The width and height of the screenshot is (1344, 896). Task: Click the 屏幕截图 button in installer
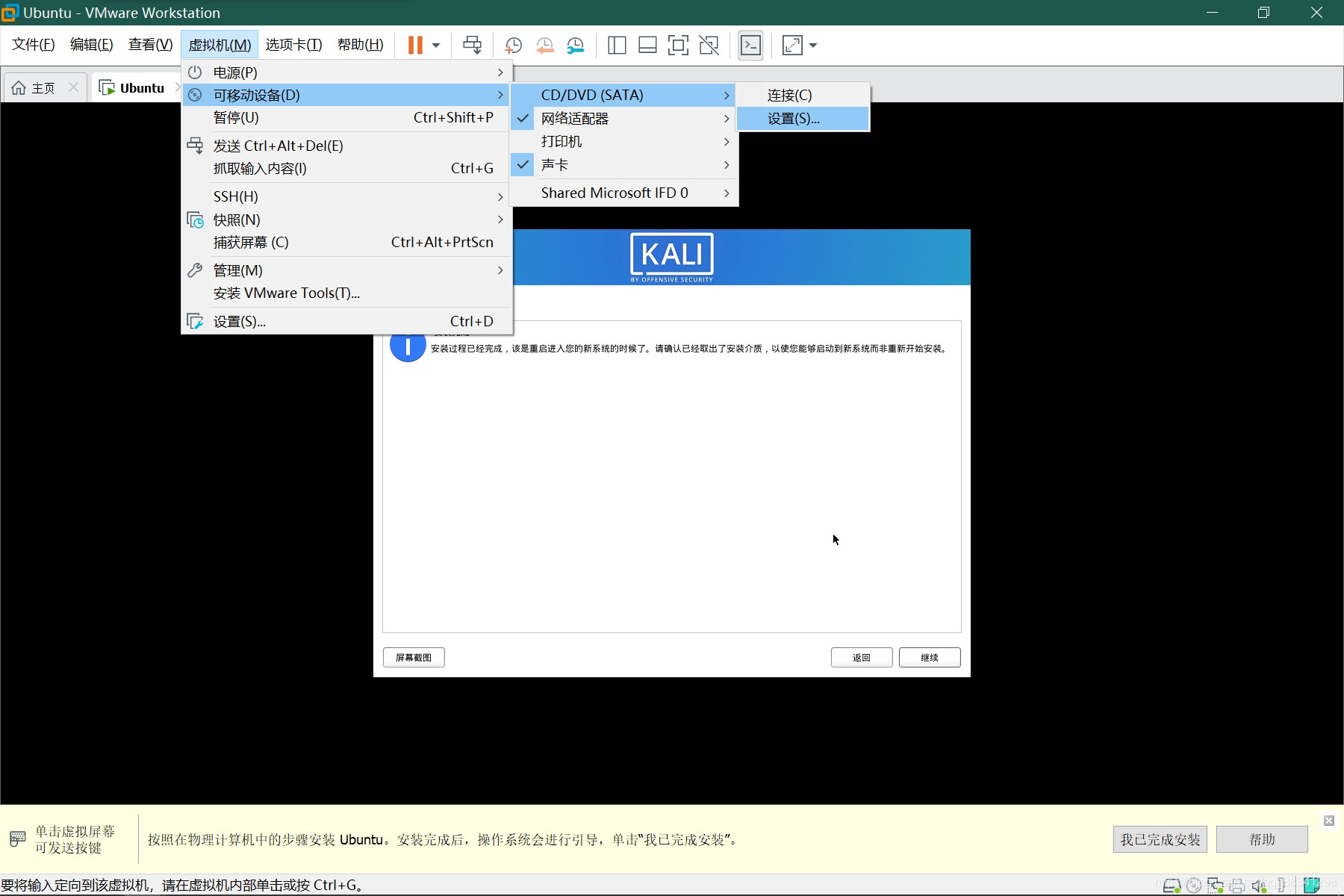(414, 657)
